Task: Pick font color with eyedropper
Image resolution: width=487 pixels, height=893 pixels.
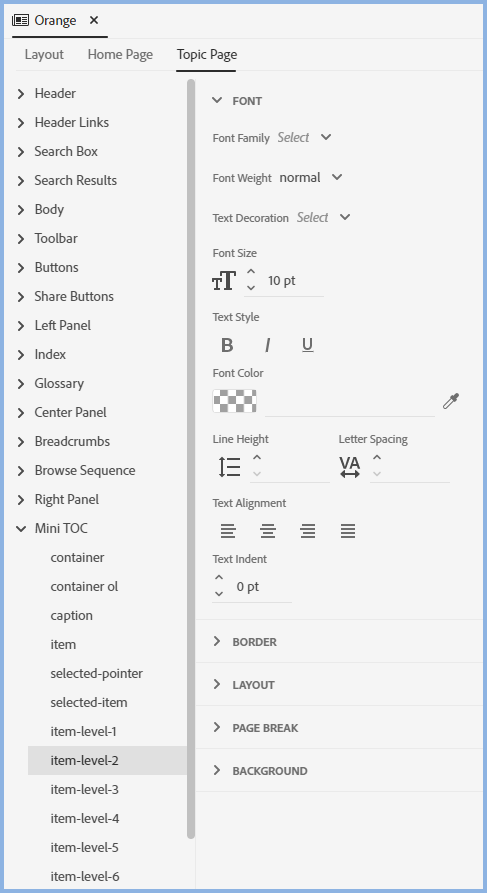Action: point(451,401)
